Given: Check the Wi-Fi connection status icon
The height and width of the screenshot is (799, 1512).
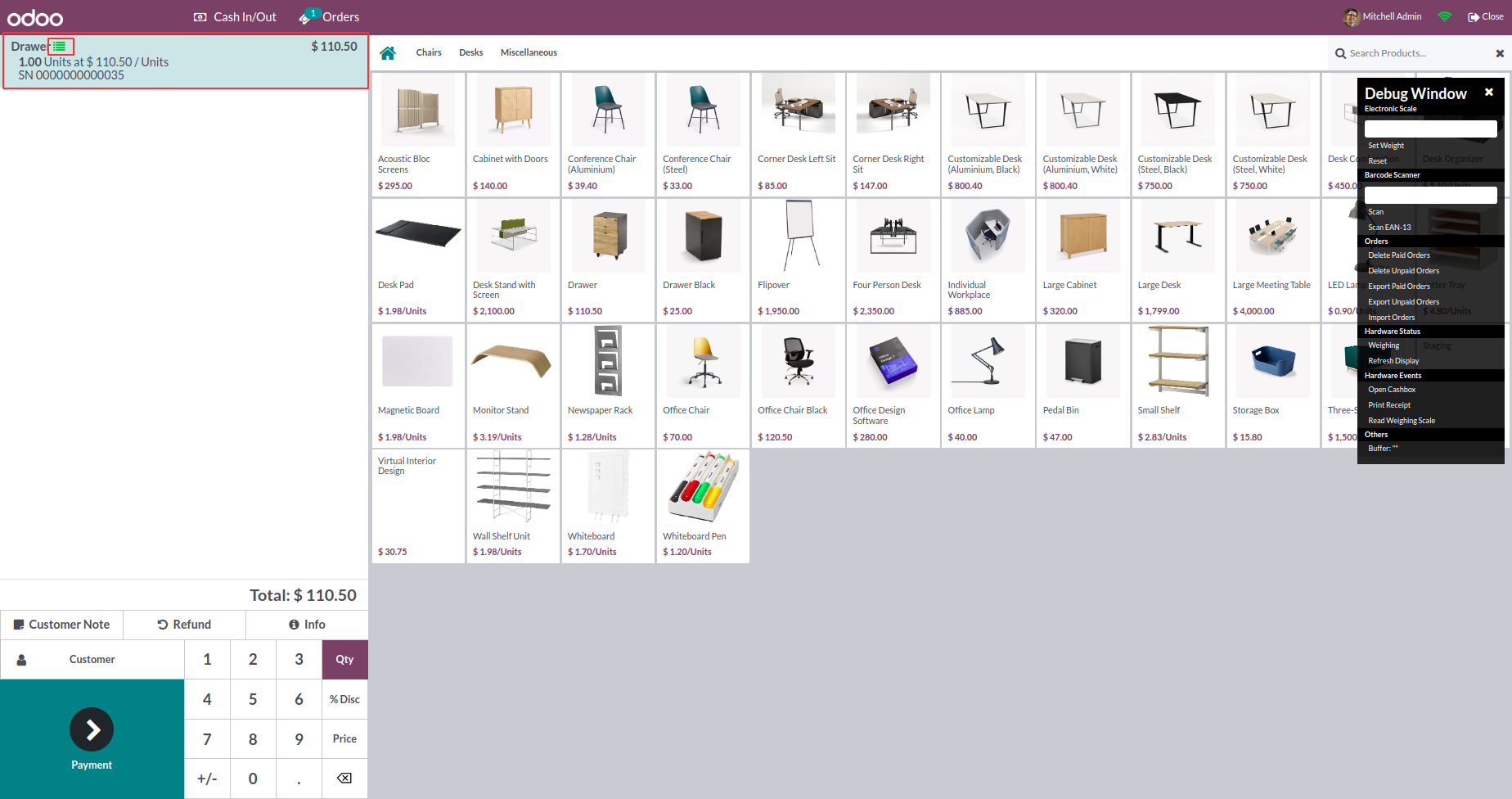Looking at the screenshot, I should [1445, 16].
